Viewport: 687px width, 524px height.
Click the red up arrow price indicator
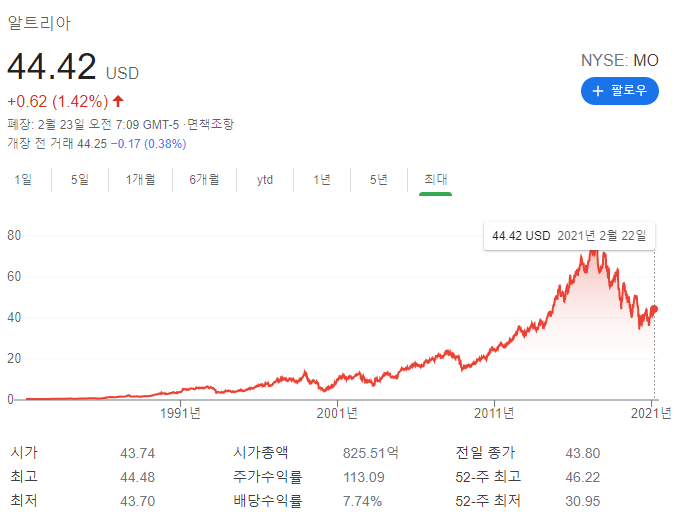tap(118, 102)
